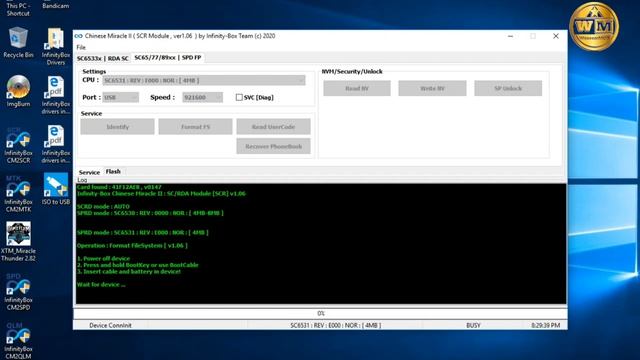The width and height of the screenshot is (640, 360).
Task: Launch XTM_Miracle Thunder 2.82 icon
Action: pos(18,241)
